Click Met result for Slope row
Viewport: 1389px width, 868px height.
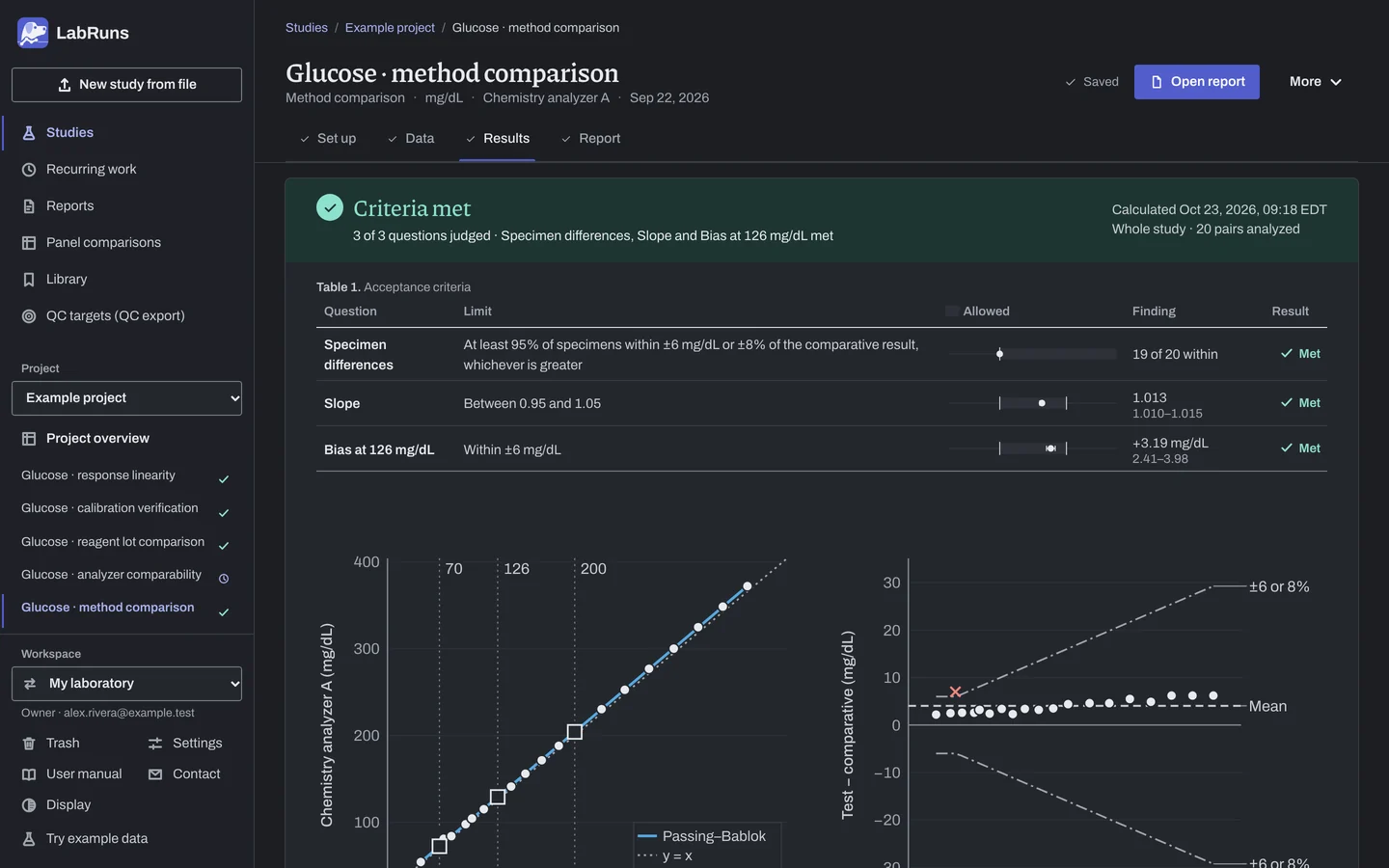tap(1300, 403)
